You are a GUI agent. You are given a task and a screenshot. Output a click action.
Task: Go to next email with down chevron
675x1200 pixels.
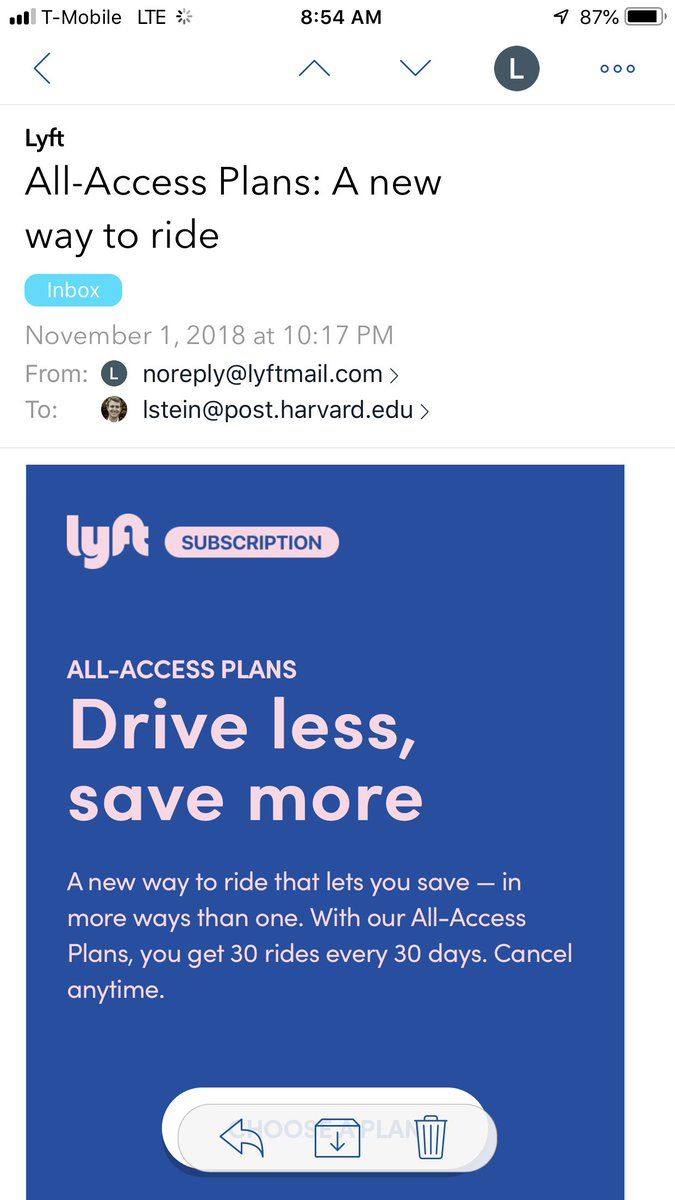click(x=415, y=69)
